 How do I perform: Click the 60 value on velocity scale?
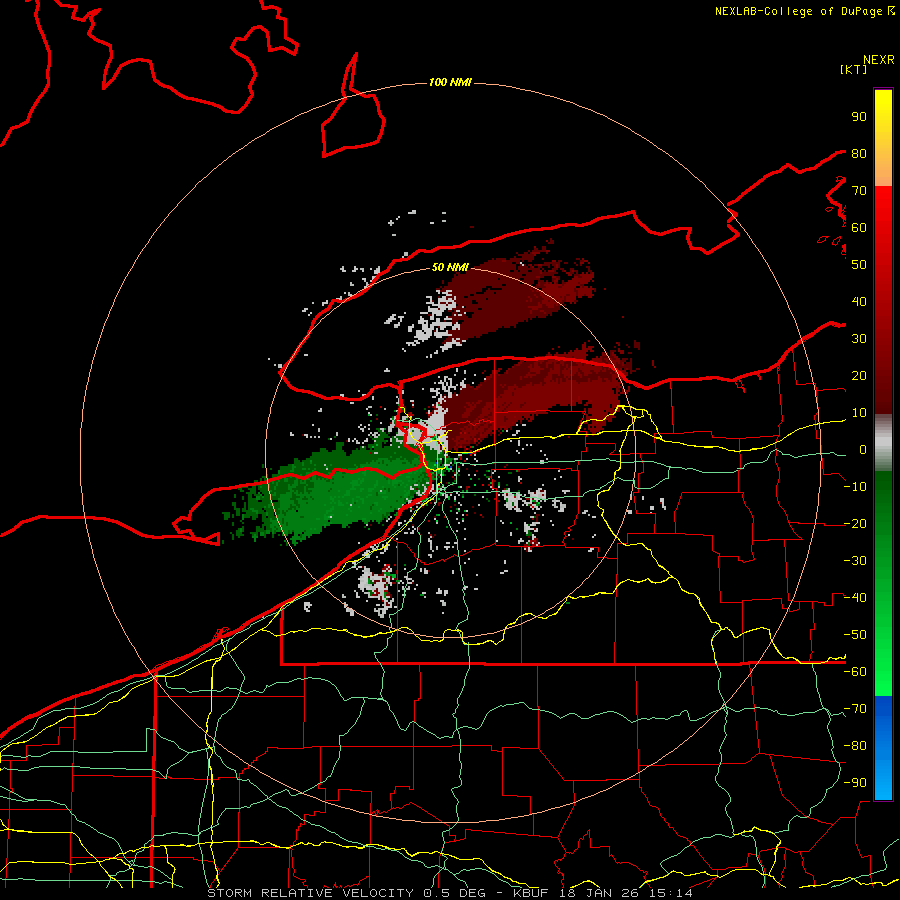pos(859,228)
